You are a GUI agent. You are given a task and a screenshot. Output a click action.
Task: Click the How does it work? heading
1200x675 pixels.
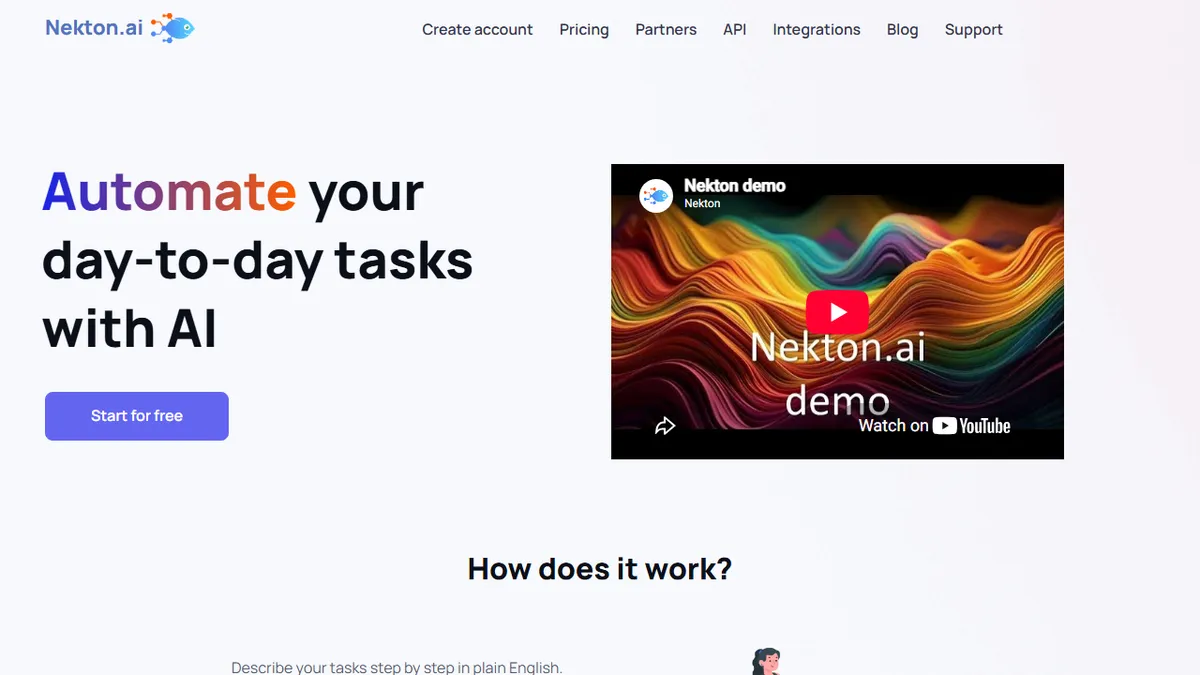point(600,569)
